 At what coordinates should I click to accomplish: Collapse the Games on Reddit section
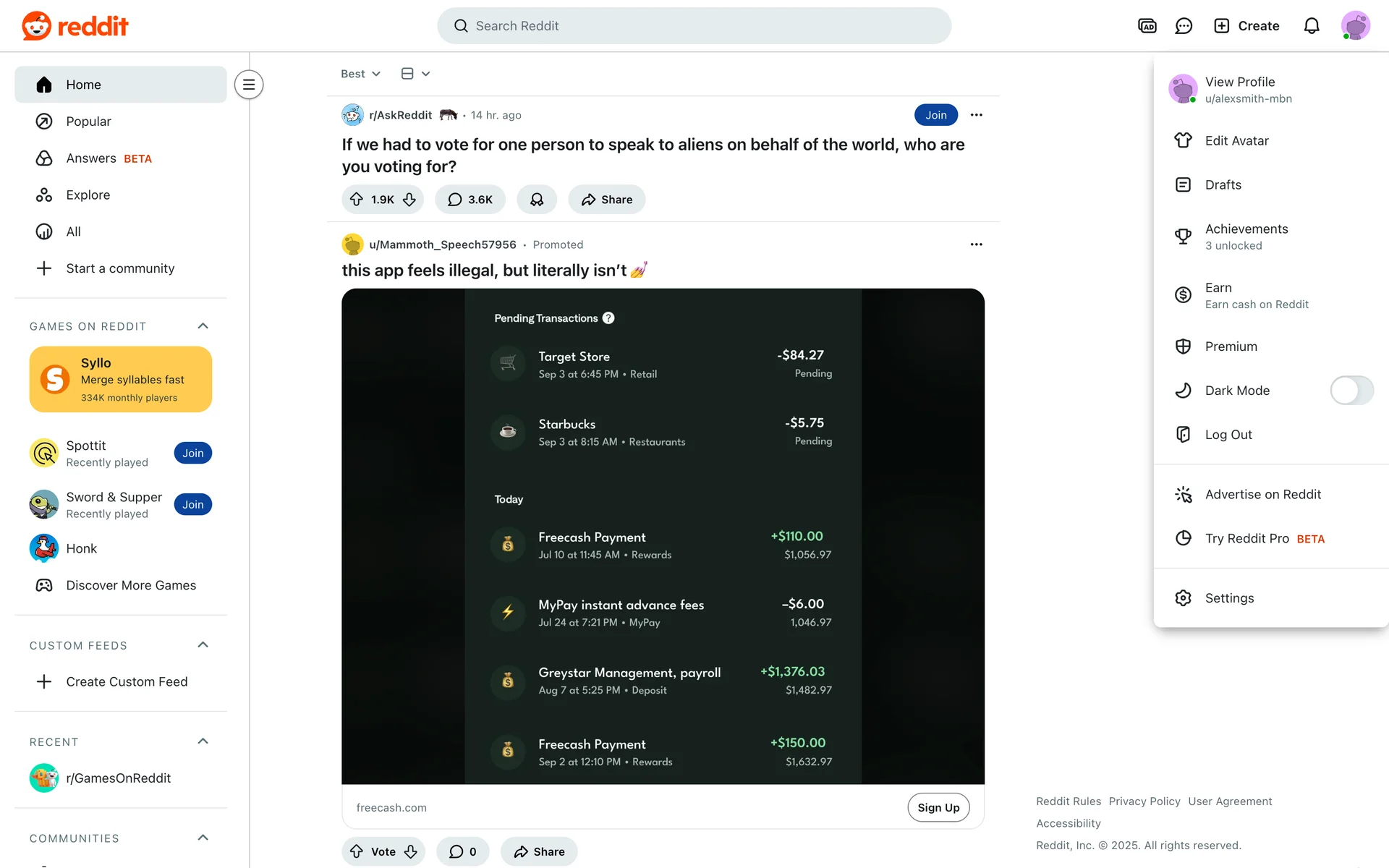(x=203, y=326)
